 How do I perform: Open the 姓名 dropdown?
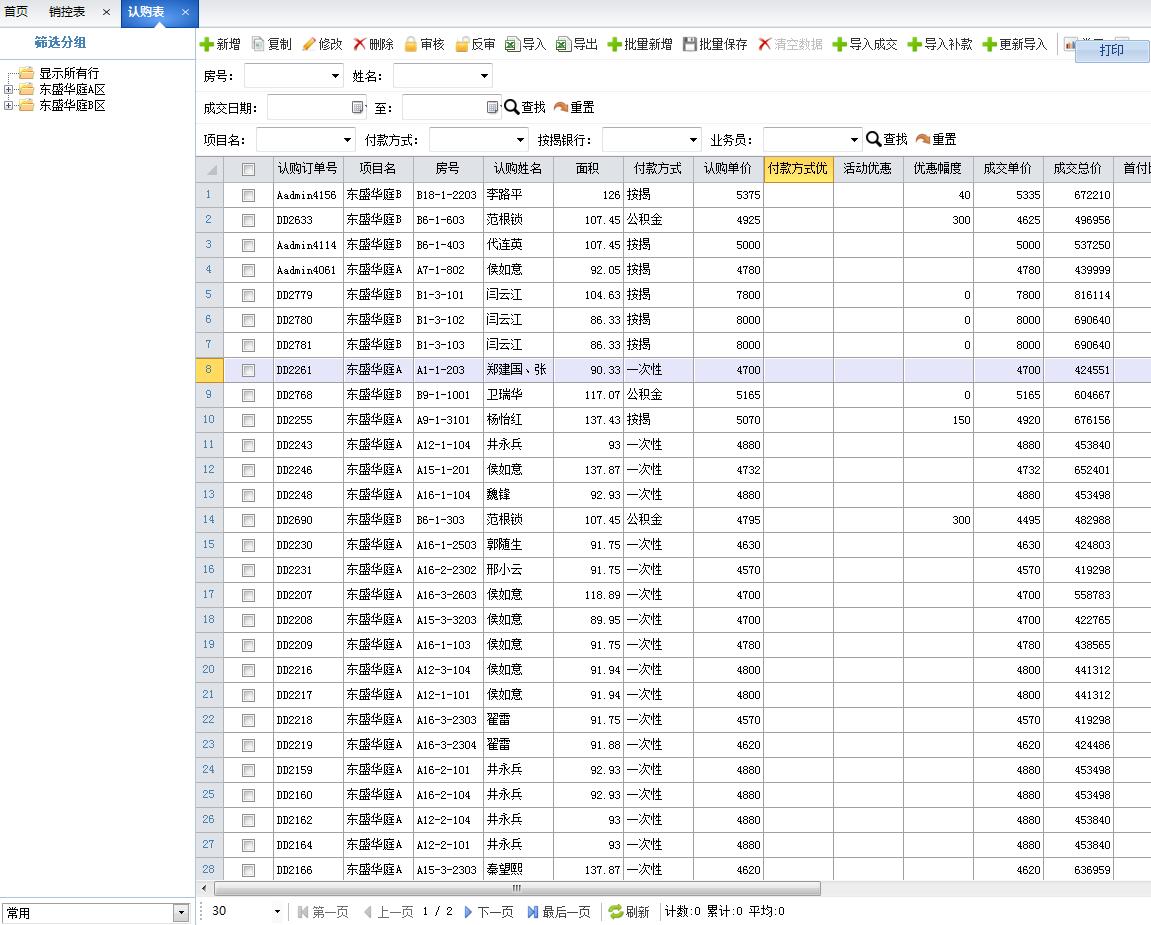(x=484, y=76)
